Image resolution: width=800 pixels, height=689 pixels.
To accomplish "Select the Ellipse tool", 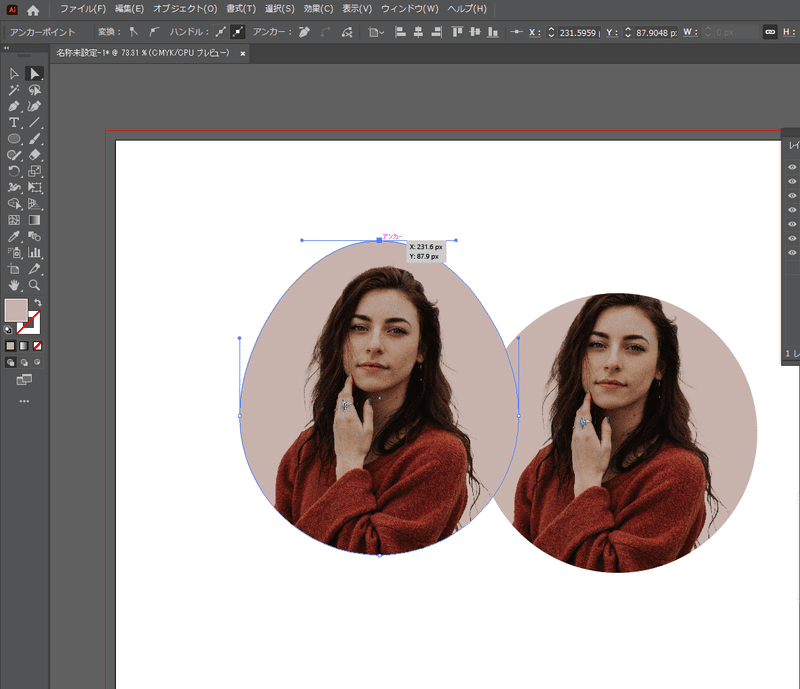I will coord(14,139).
